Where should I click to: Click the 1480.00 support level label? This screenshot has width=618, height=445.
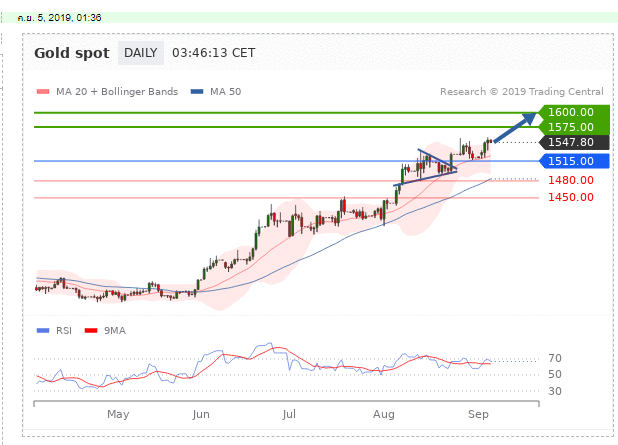[570, 180]
